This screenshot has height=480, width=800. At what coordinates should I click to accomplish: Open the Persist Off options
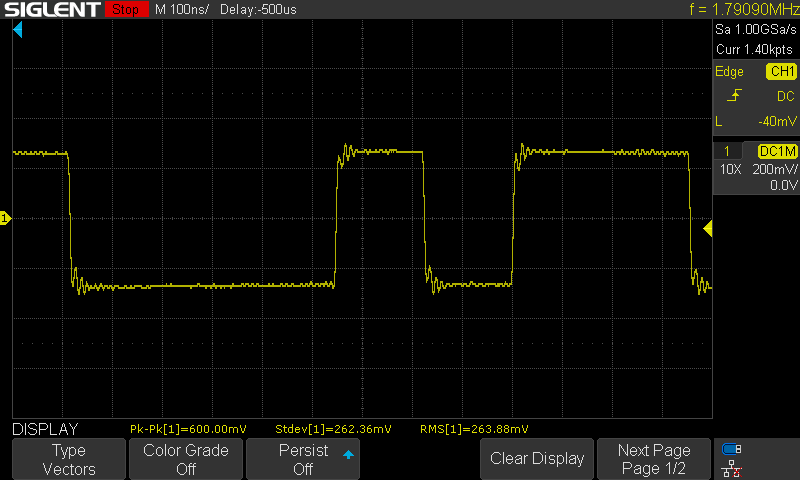coord(303,459)
